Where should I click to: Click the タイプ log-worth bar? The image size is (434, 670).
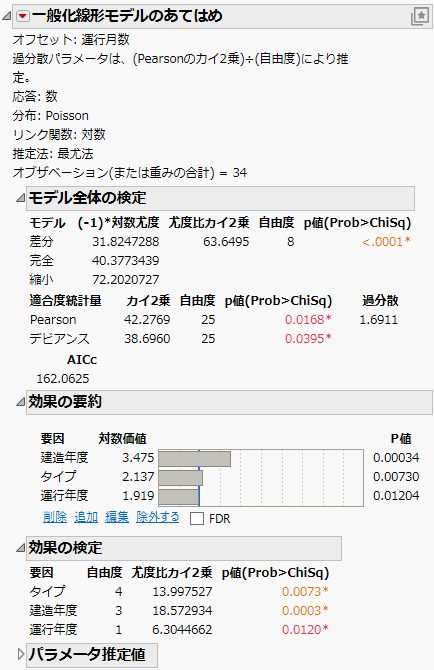(x=181, y=478)
